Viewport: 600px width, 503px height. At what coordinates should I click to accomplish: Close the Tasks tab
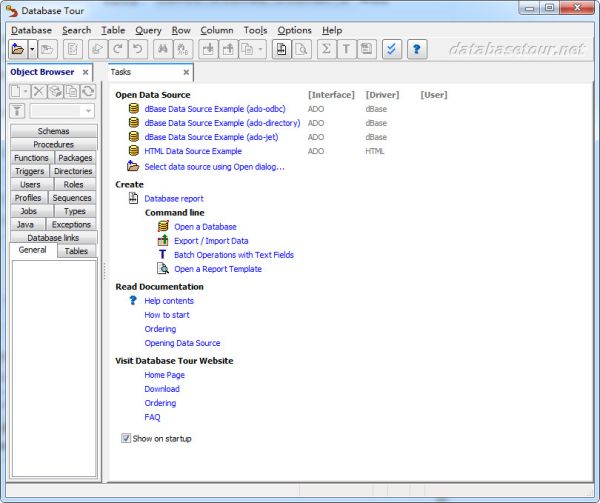(x=186, y=72)
